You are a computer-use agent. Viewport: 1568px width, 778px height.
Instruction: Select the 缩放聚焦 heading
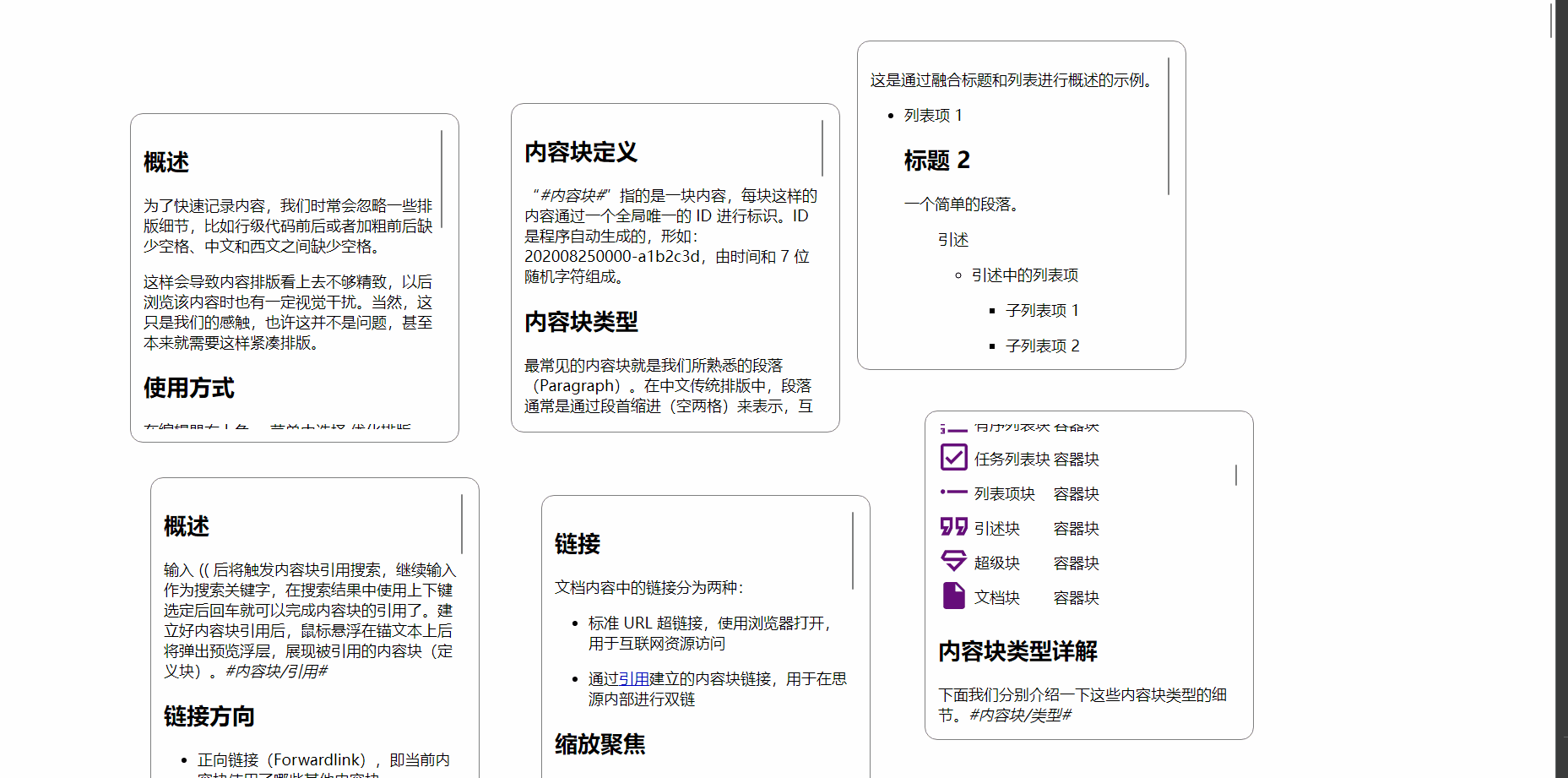coord(600,746)
